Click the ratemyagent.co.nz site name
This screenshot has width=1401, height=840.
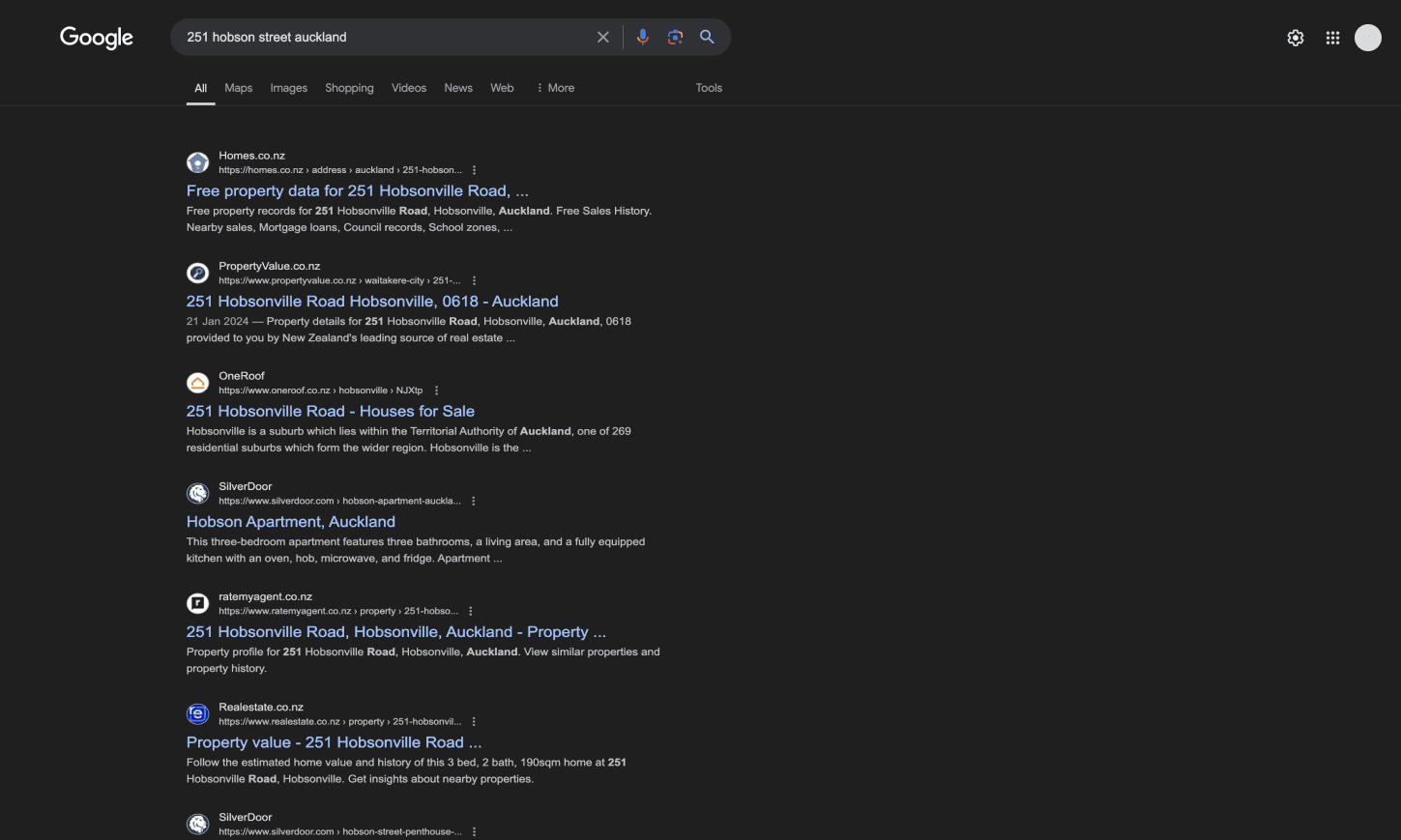265,596
